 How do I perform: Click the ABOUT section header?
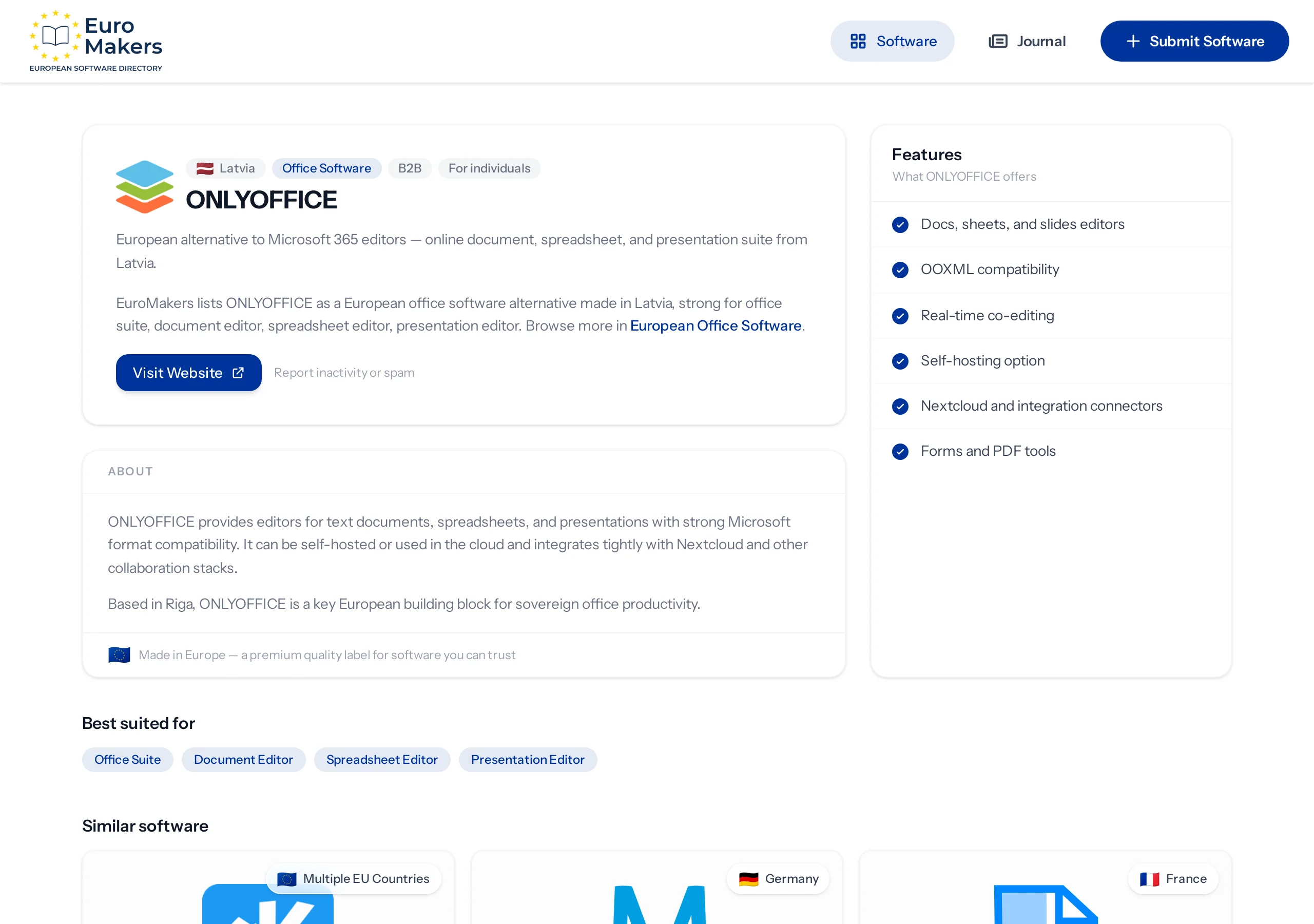[x=130, y=471]
